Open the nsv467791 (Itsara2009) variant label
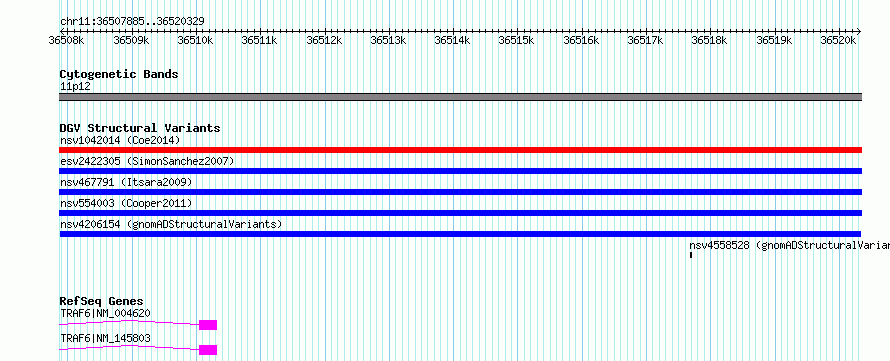Screen dimensions: 890x361 tap(126, 182)
